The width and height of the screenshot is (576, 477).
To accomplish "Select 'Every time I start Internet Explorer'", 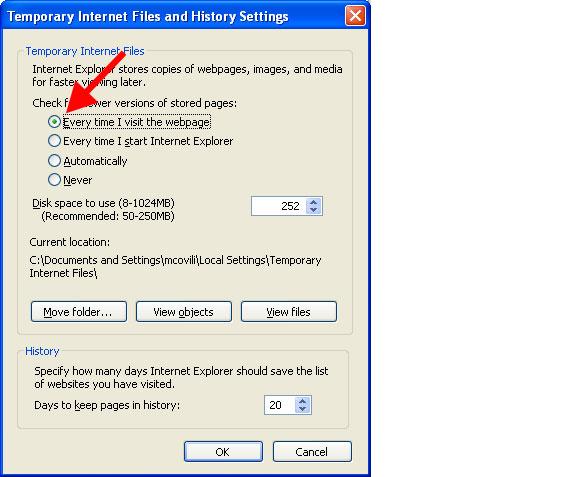I will tap(54, 141).
